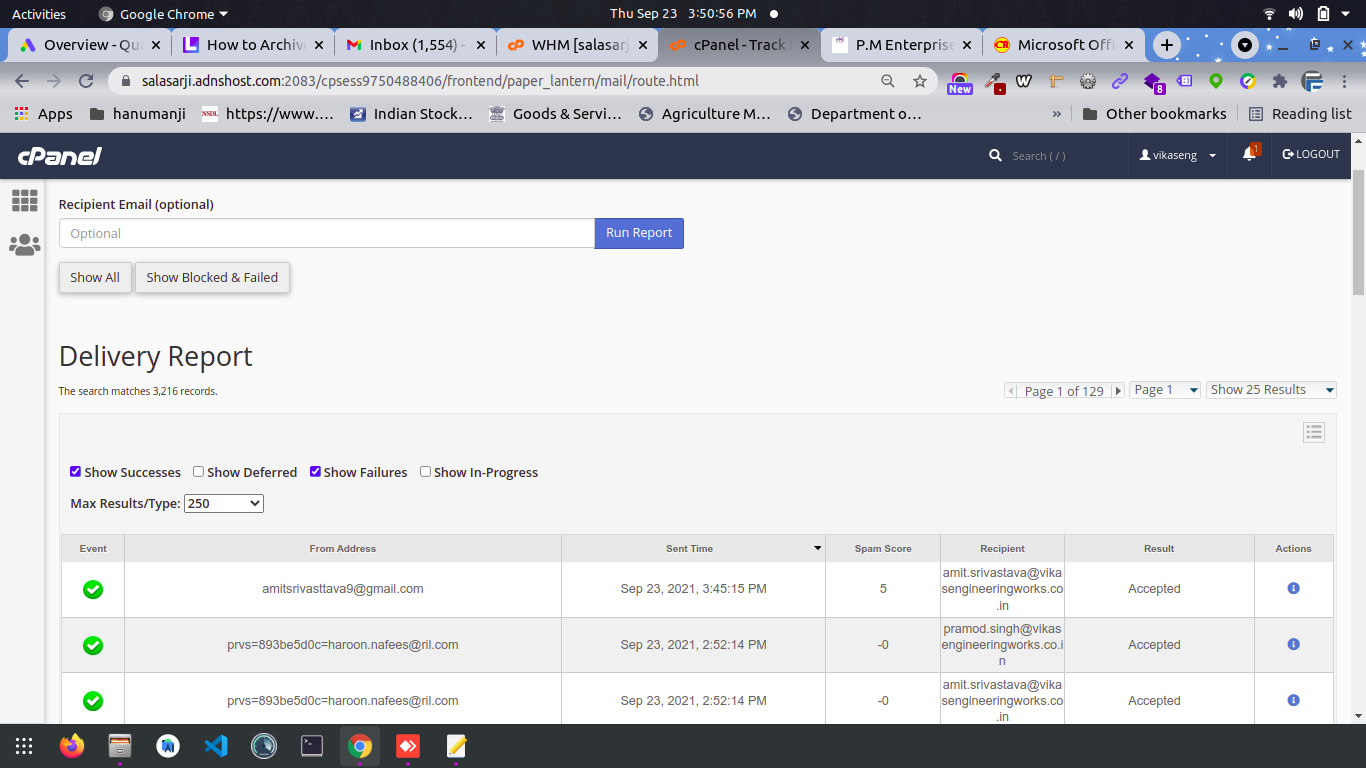Click the cPanel notifications bell
Screen dimensions: 1366x768
click(1249, 155)
